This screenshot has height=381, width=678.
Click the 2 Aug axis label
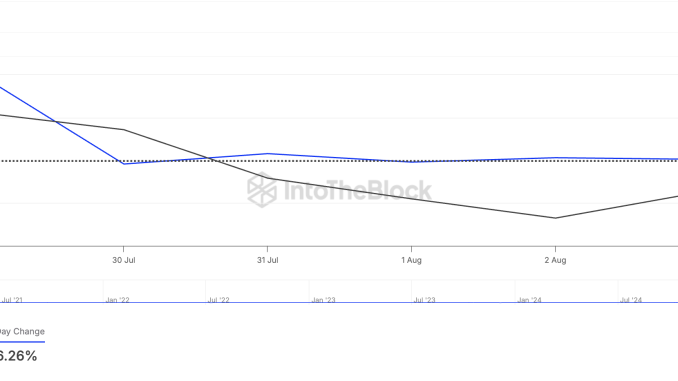tap(555, 260)
